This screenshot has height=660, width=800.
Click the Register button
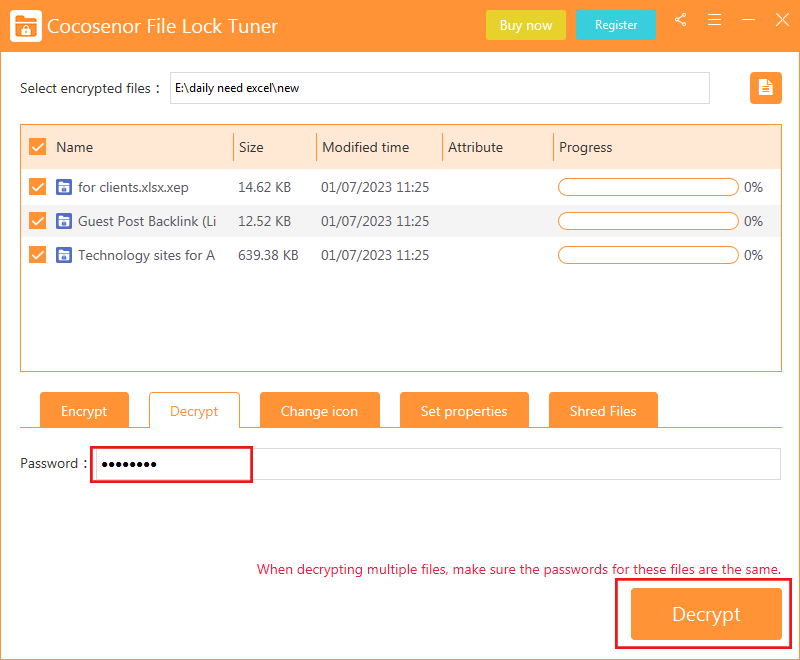(616, 25)
